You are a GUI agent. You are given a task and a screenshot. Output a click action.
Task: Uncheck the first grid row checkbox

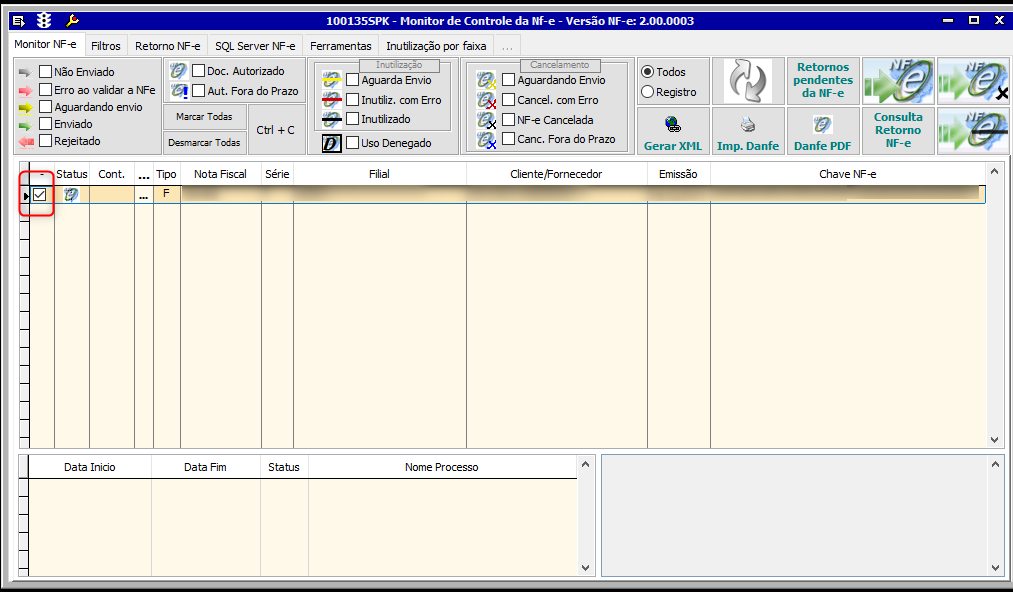40,195
